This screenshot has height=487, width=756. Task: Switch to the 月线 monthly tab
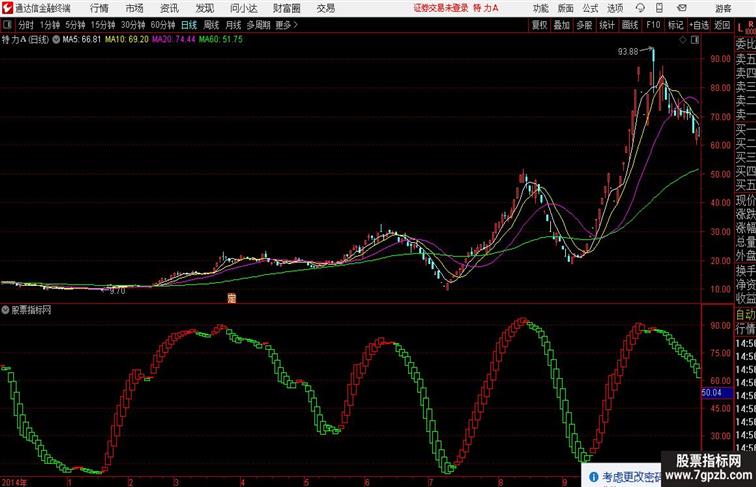pos(233,25)
